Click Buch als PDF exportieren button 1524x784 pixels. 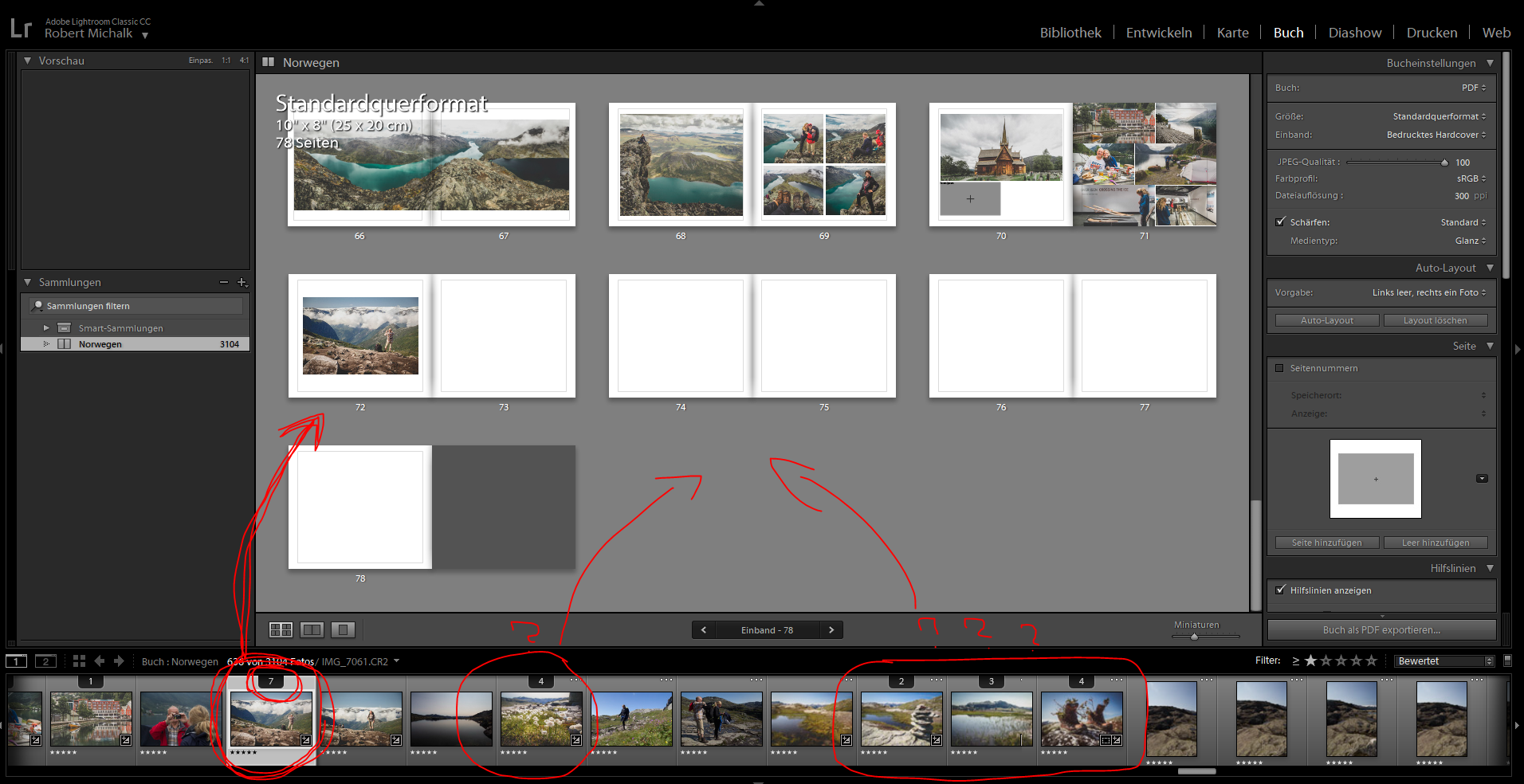[1381, 630]
